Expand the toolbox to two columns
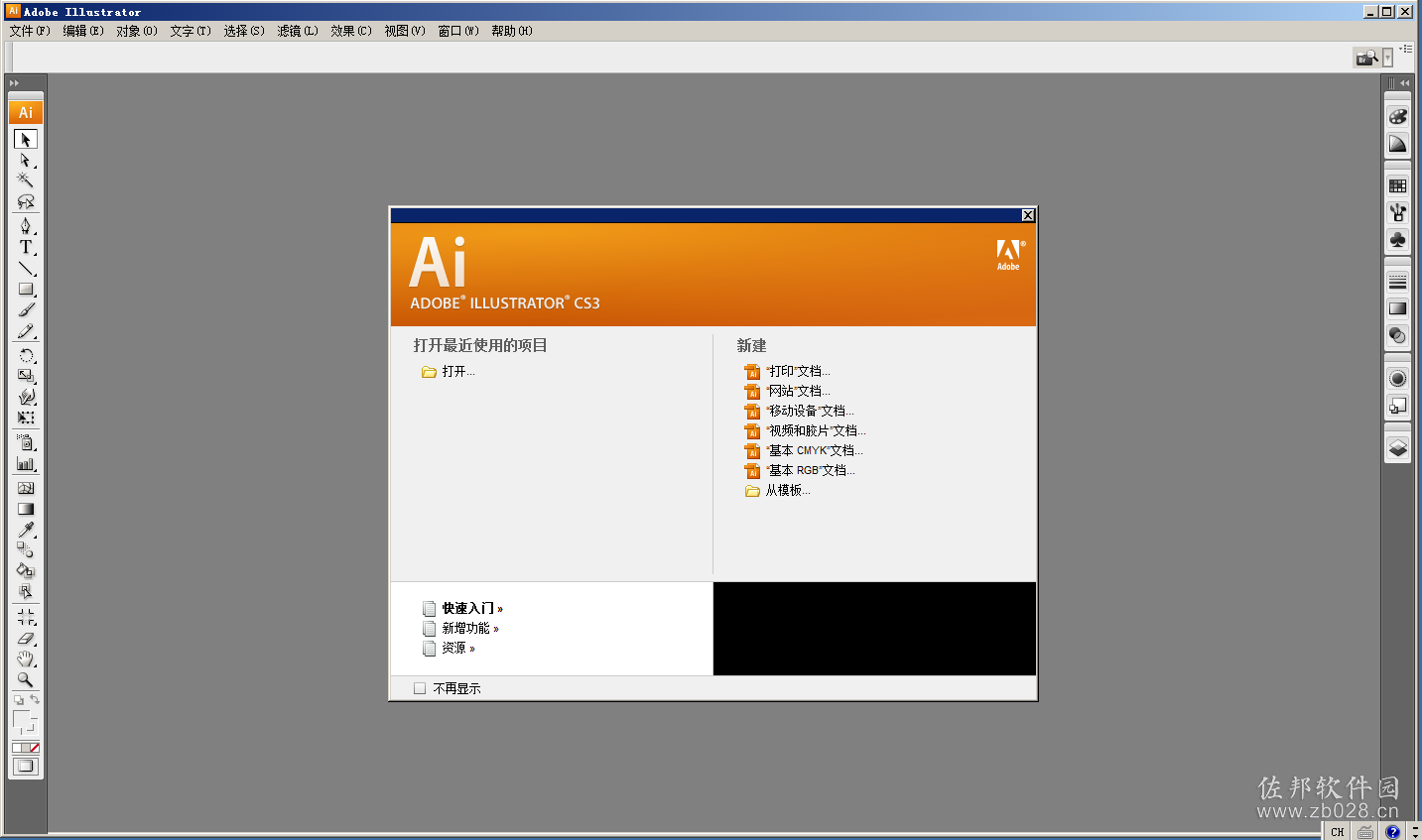1422x840 pixels. pyautogui.click(x=14, y=83)
